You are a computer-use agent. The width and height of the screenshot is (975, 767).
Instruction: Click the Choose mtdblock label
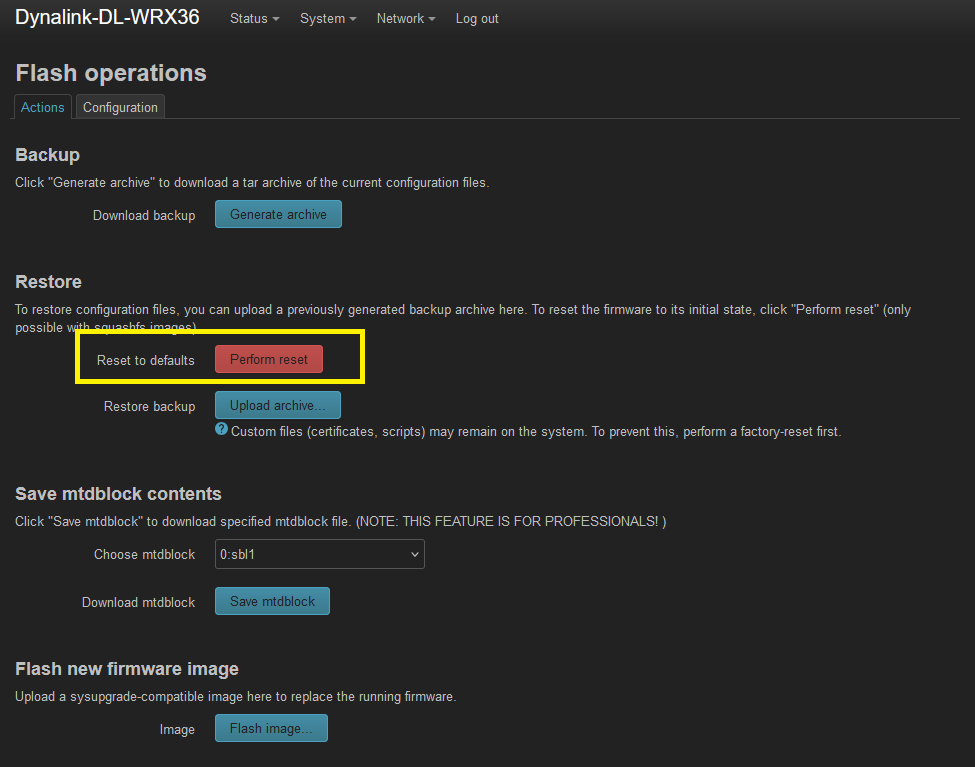point(144,554)
